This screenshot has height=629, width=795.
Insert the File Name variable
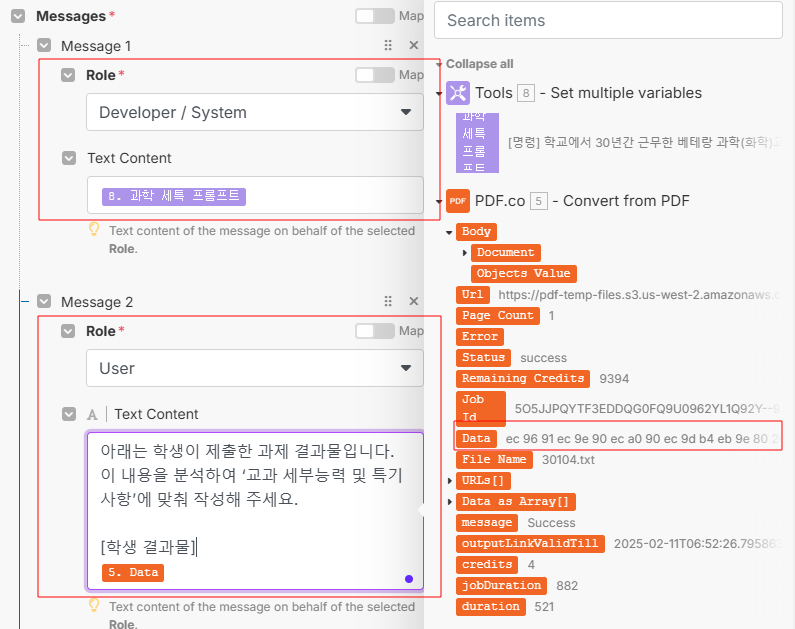click(494, 460)
